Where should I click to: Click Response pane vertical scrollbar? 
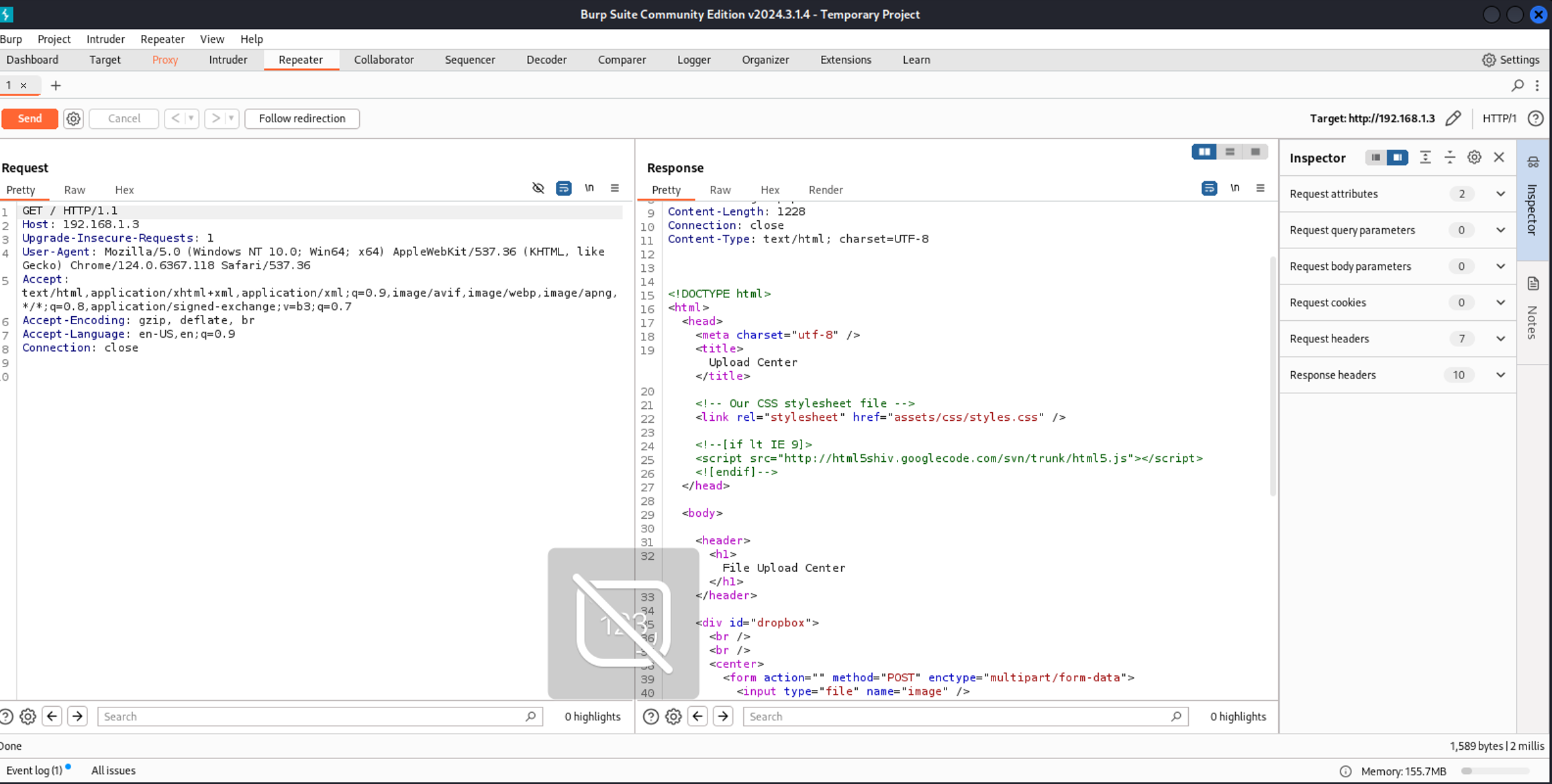[1273, 376]
